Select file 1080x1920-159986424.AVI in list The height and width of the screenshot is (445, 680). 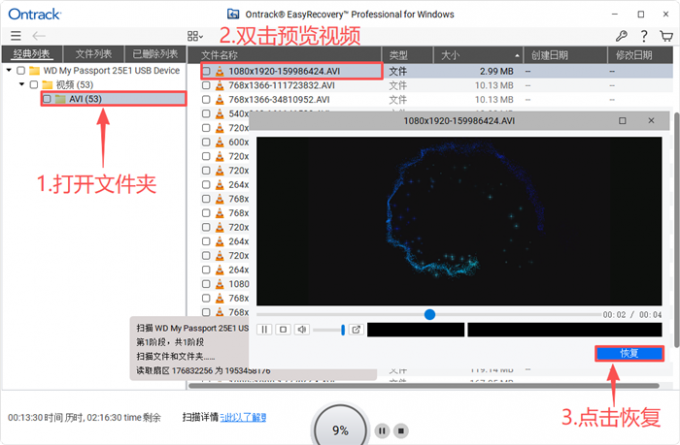pyautogui.click(x=284, y=71)
